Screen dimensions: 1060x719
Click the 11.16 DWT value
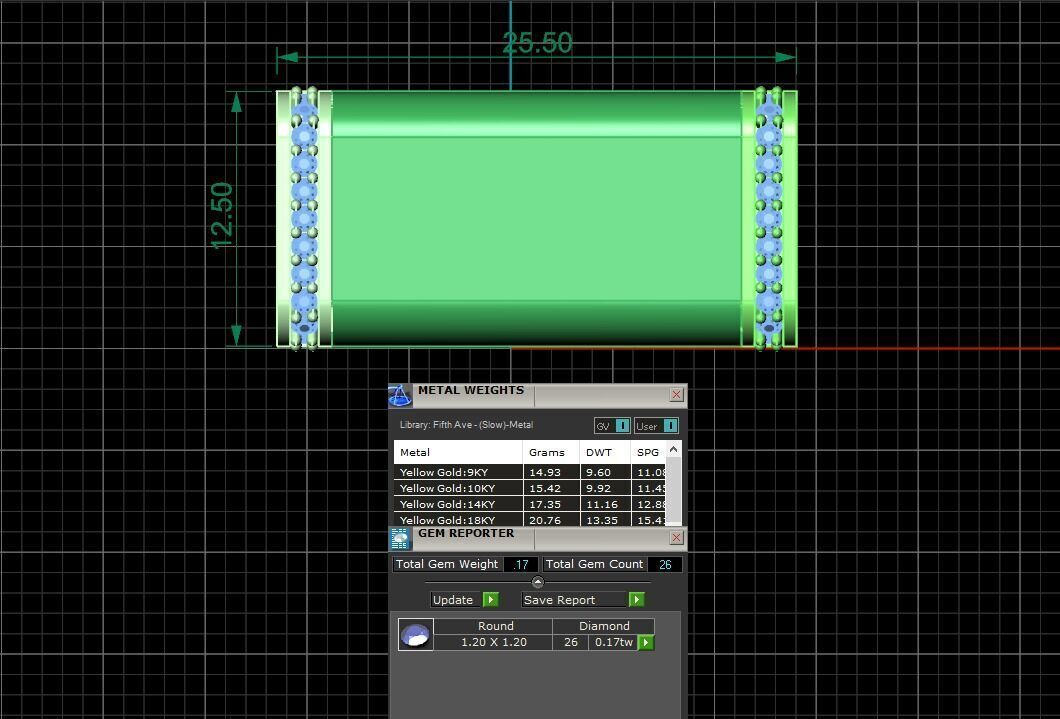pyautogui.click(x=602, y=504)
